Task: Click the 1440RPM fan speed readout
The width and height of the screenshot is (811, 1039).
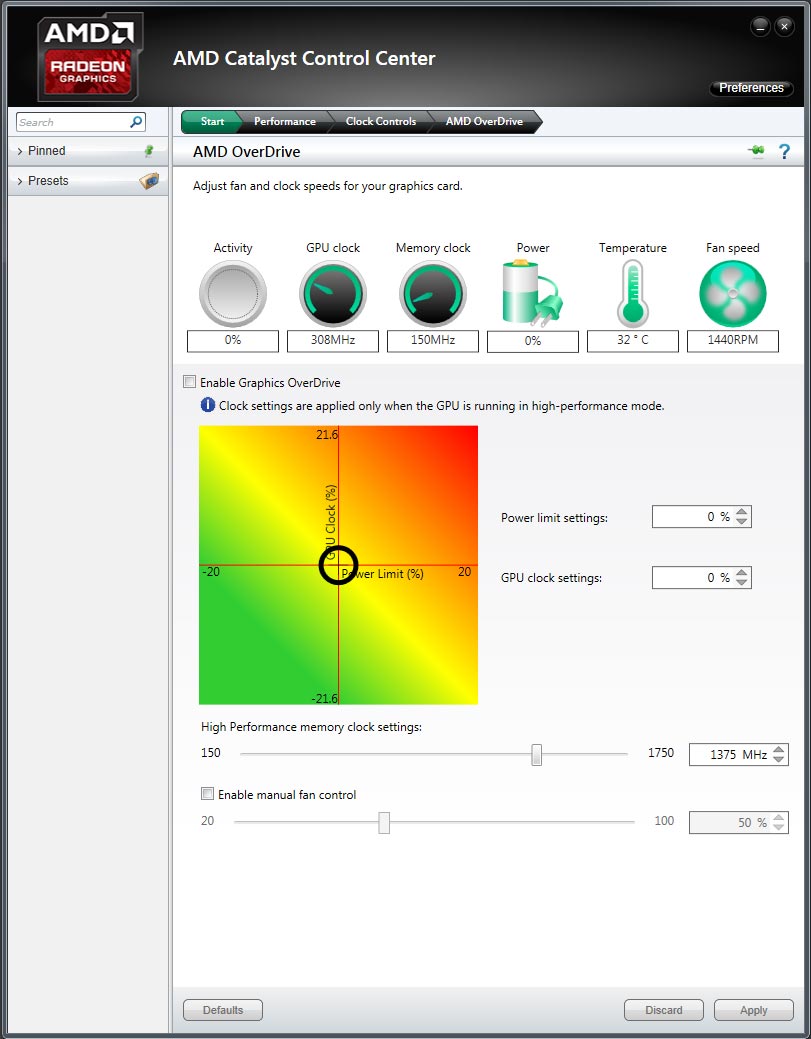Action: point(733,341)
